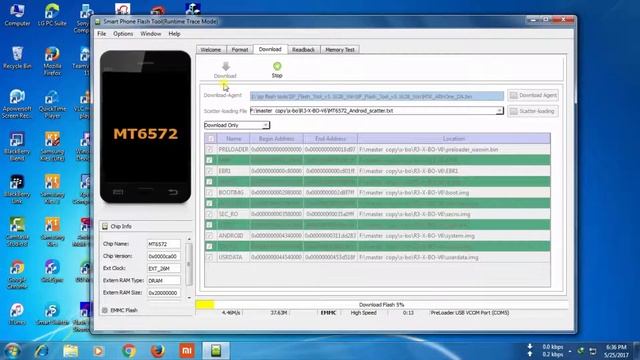The image size is (640, 360).
Task: Open Google Chrome from the taskbar
Action: [129, 351]
